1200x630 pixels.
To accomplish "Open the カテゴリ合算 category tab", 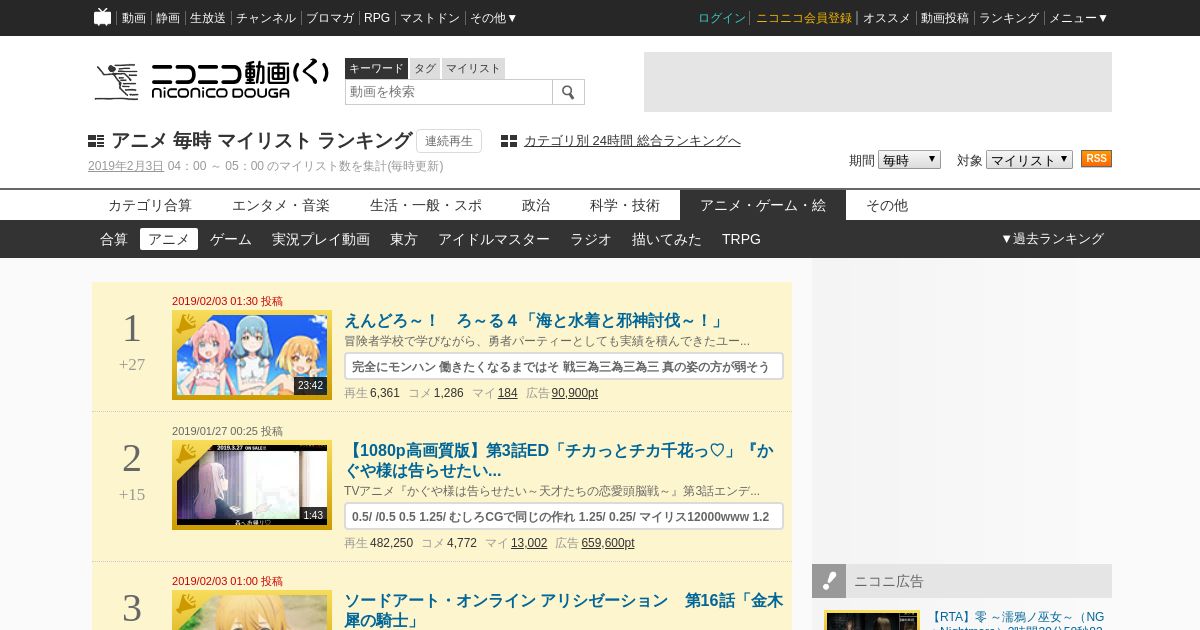I will pyautogui.click(x=150, y=205).
